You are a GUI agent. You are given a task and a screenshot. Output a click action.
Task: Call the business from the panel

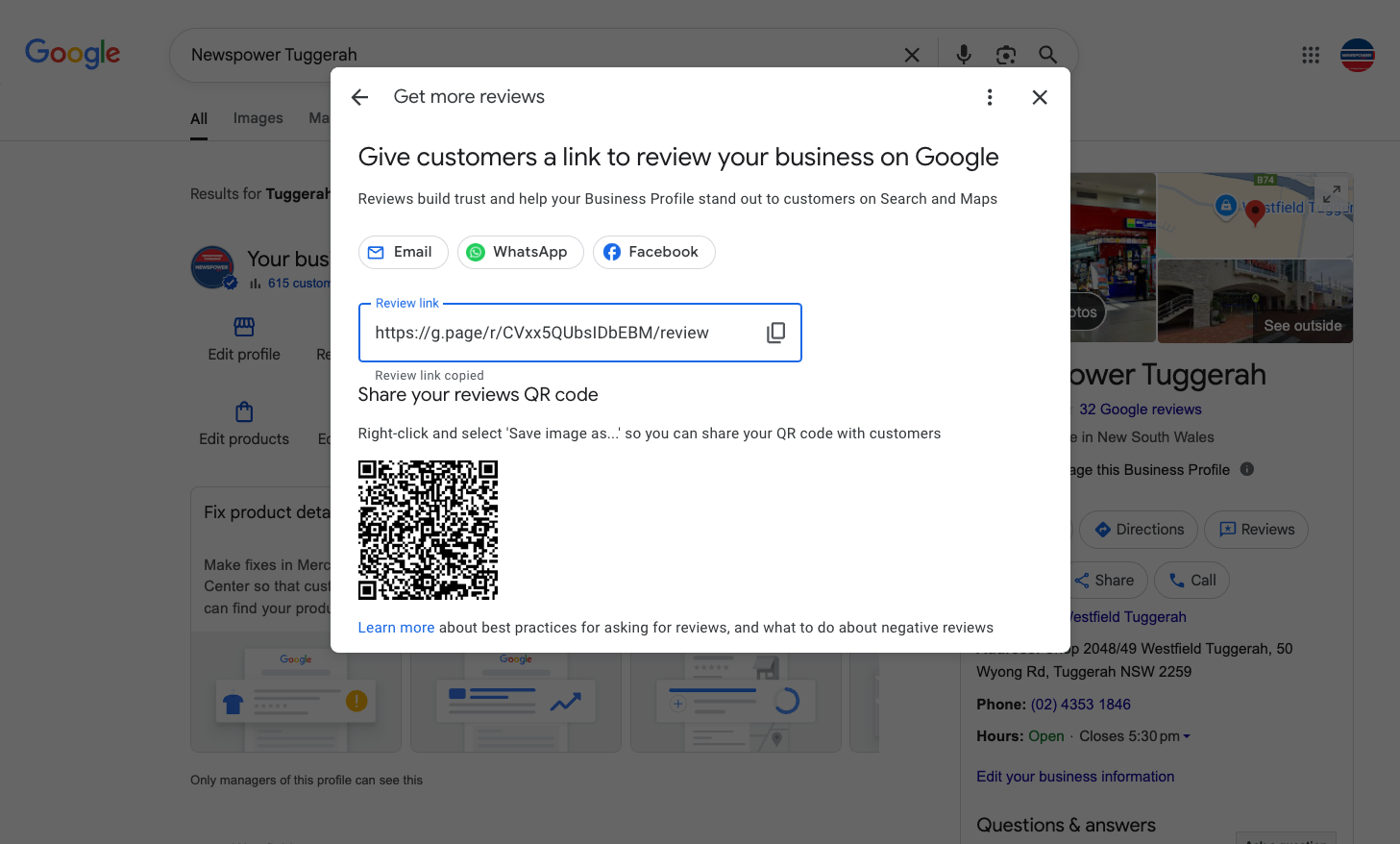tap(1191, 581)
